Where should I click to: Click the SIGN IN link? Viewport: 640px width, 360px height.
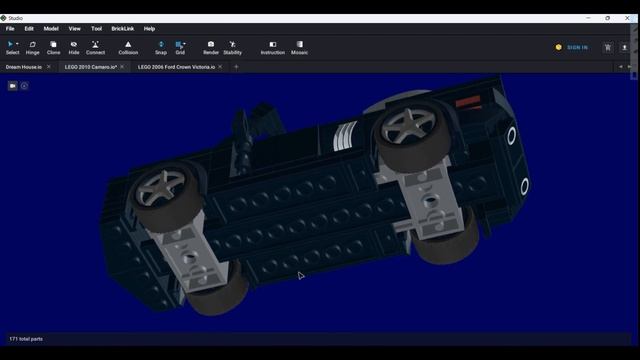tap(578, 47)
